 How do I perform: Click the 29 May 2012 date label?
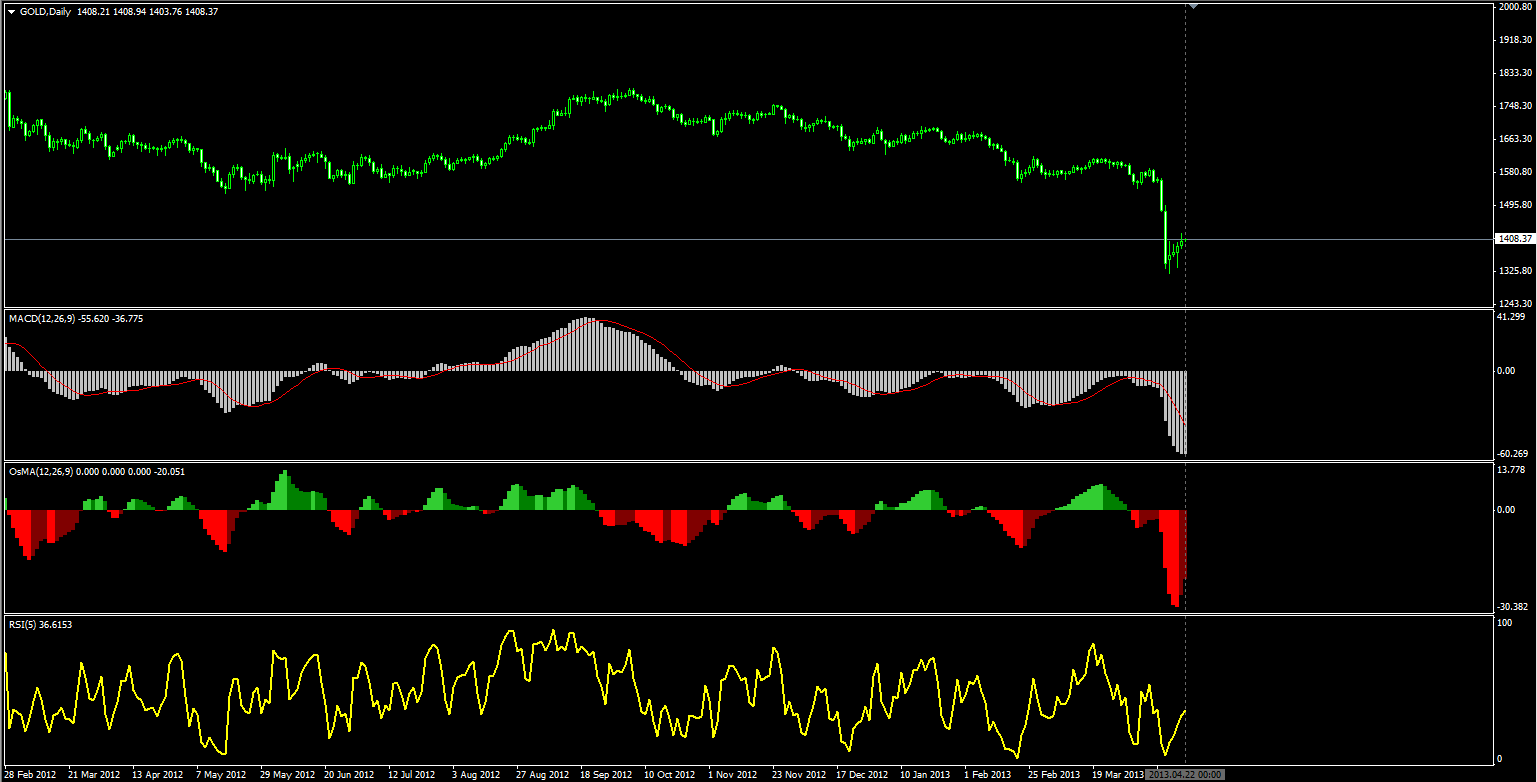click(x=285, y=774)
